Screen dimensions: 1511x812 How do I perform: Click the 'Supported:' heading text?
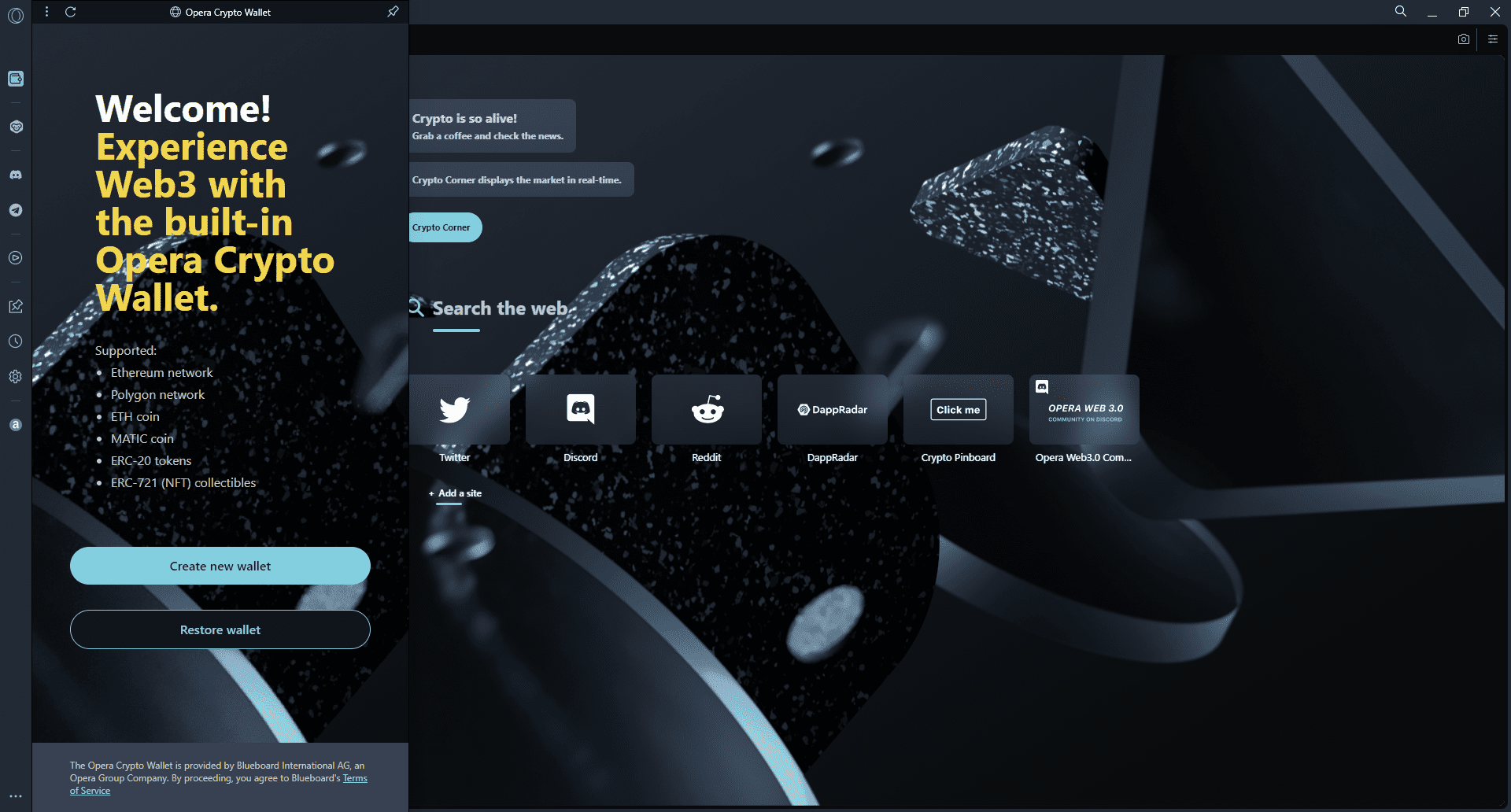pos(126,350)
